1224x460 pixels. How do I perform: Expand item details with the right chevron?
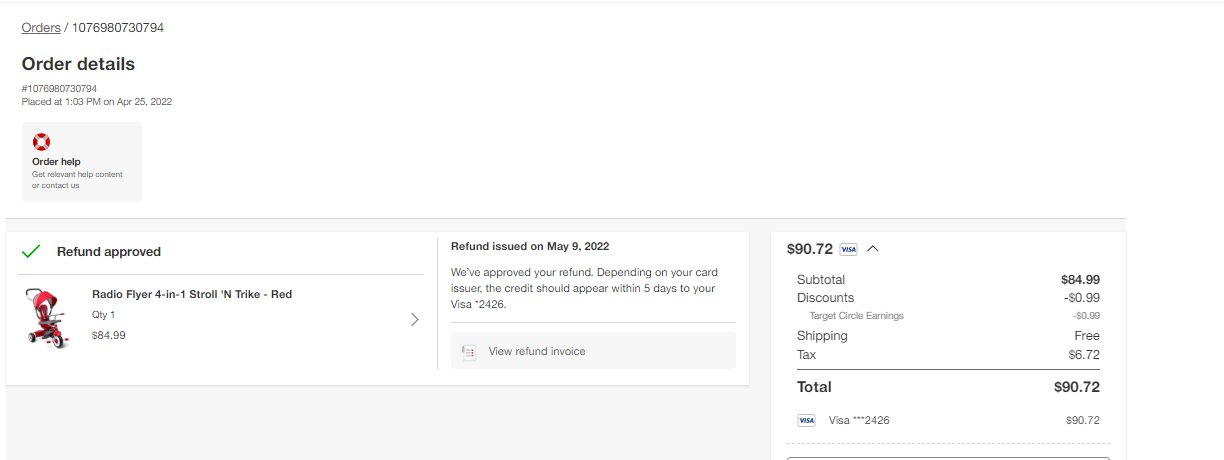[415, 320]
